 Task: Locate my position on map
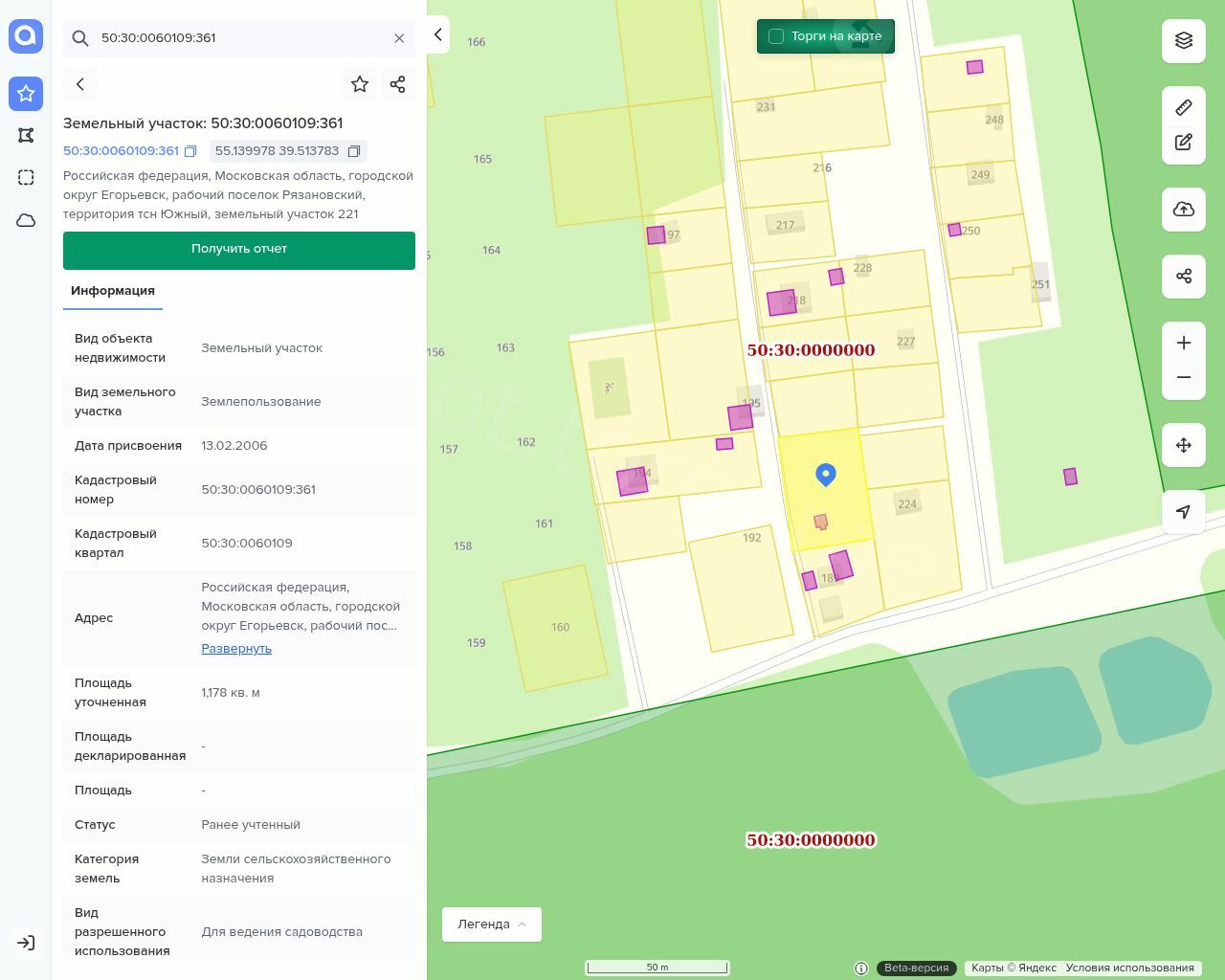point(1183,512)
